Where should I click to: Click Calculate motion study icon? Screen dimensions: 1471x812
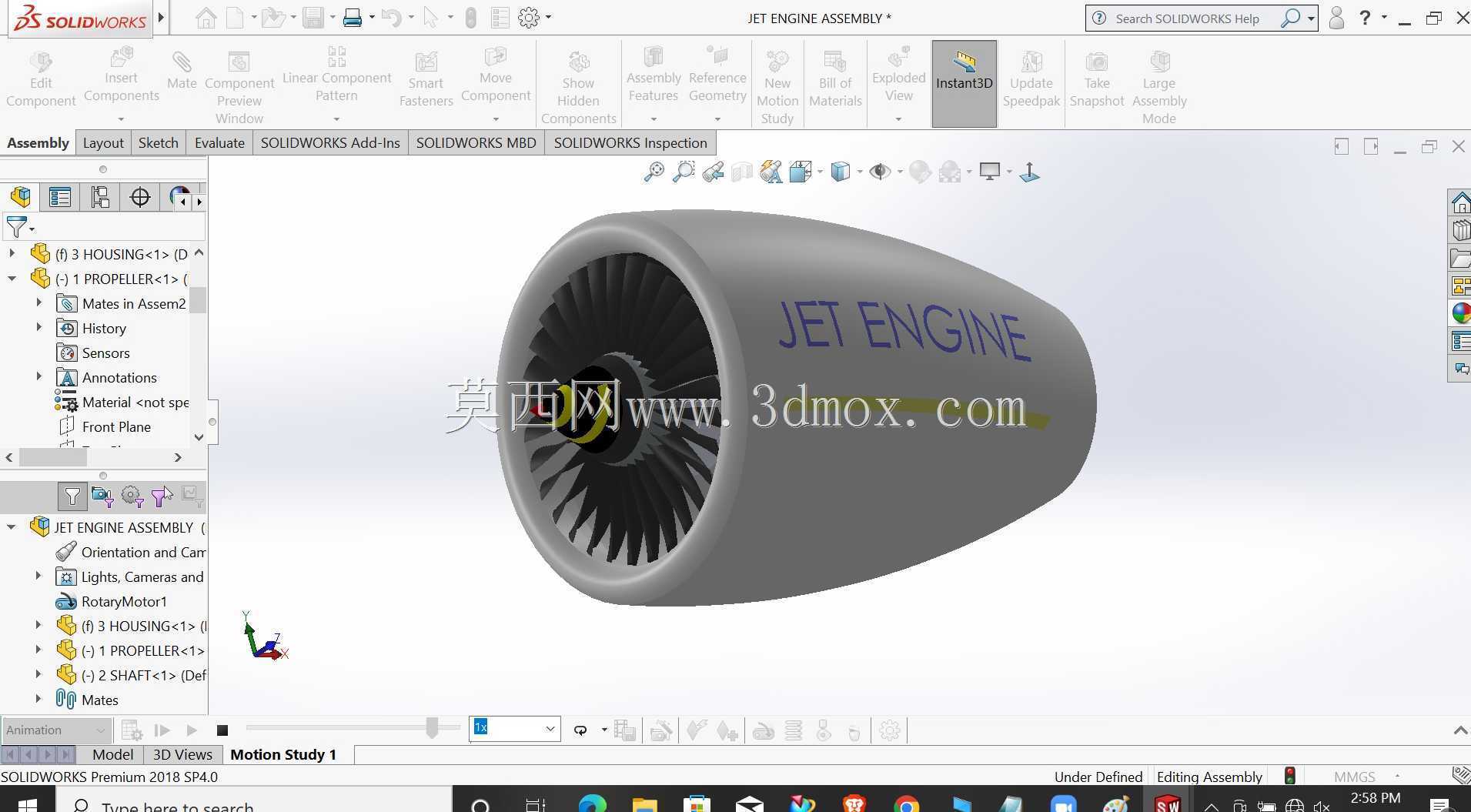pos(132,730)
